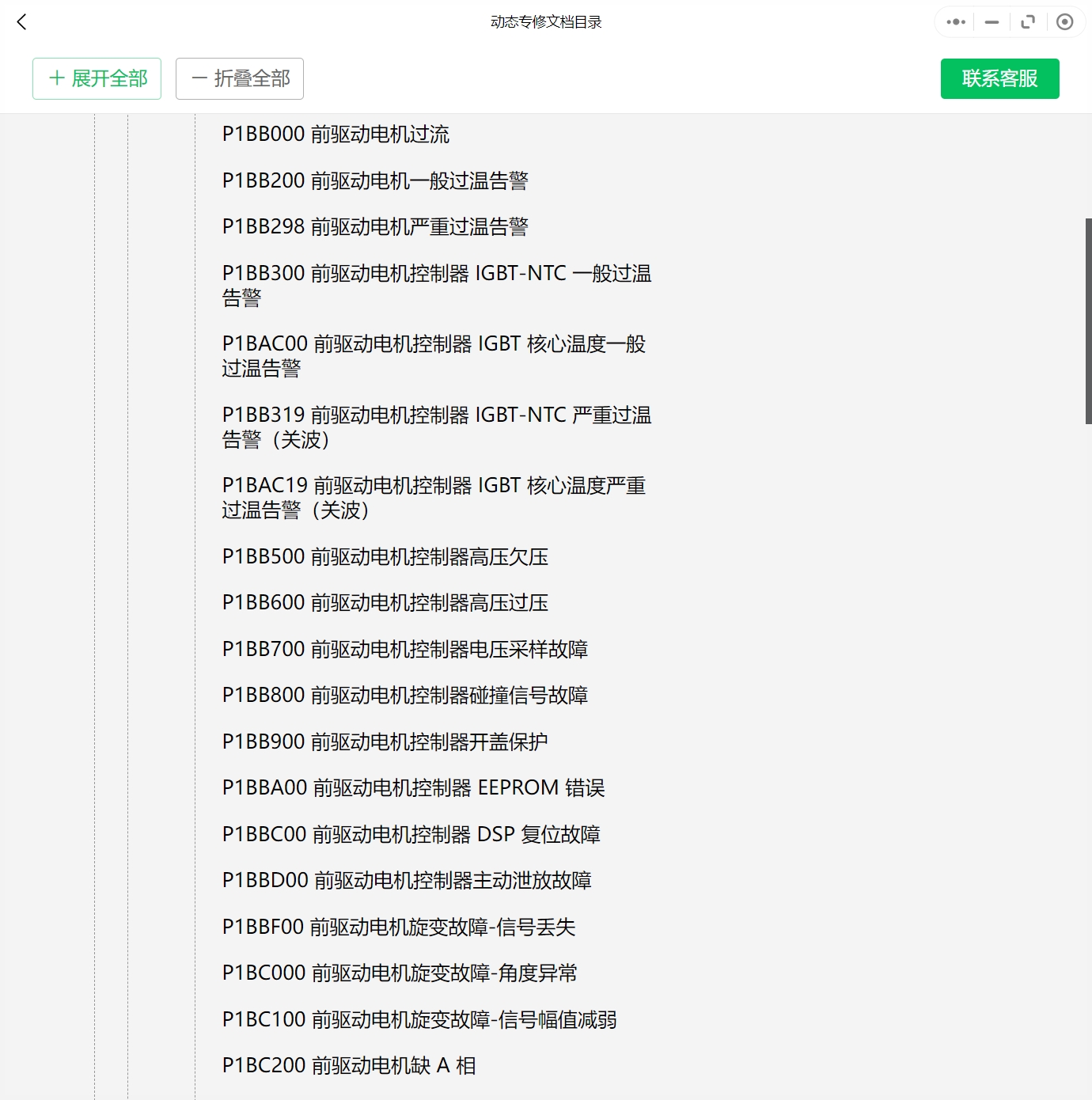Click the circular close icon in capsule
This screenshot has height=1100, width=1092.
(1064, 21)
